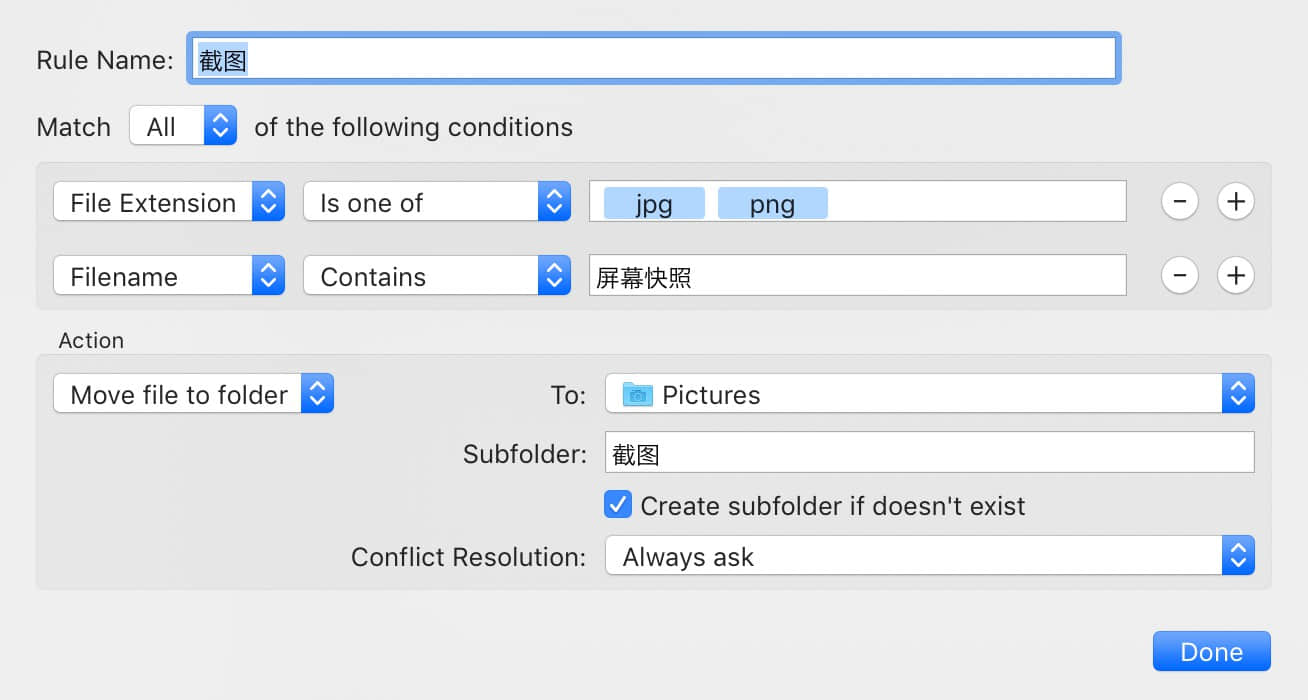Click the Done button

1212,651
